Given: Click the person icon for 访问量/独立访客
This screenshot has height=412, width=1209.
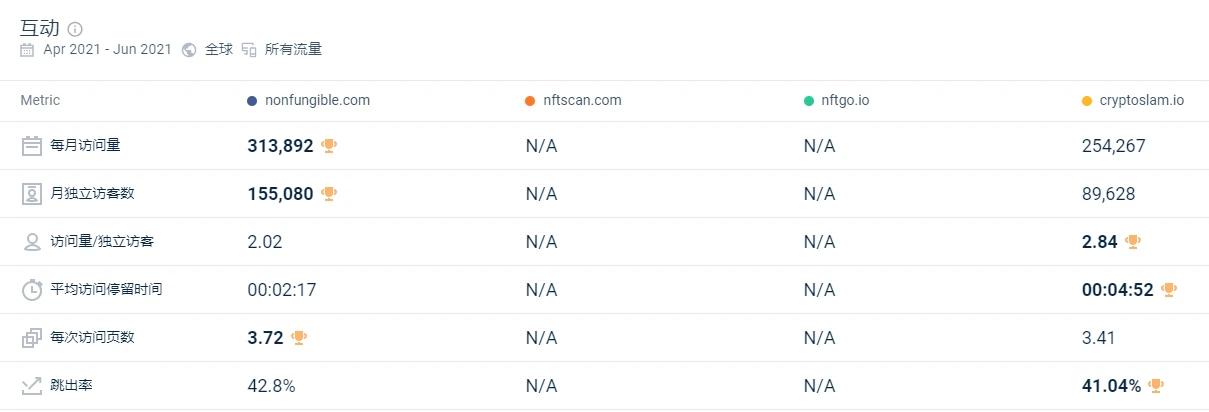Looking at the screenshot, I should tap(32, 242).
